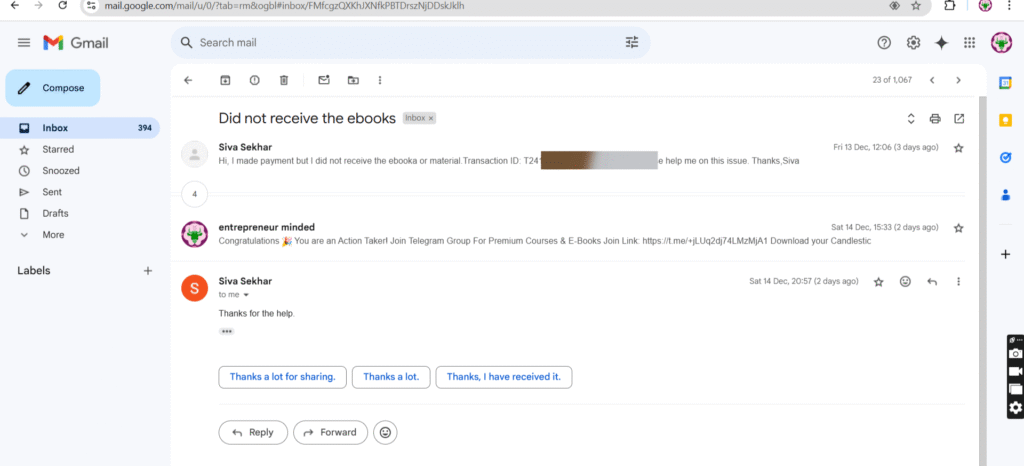Click the Move to folder icon
This screenshot has height=466, width=1024.
353,80
